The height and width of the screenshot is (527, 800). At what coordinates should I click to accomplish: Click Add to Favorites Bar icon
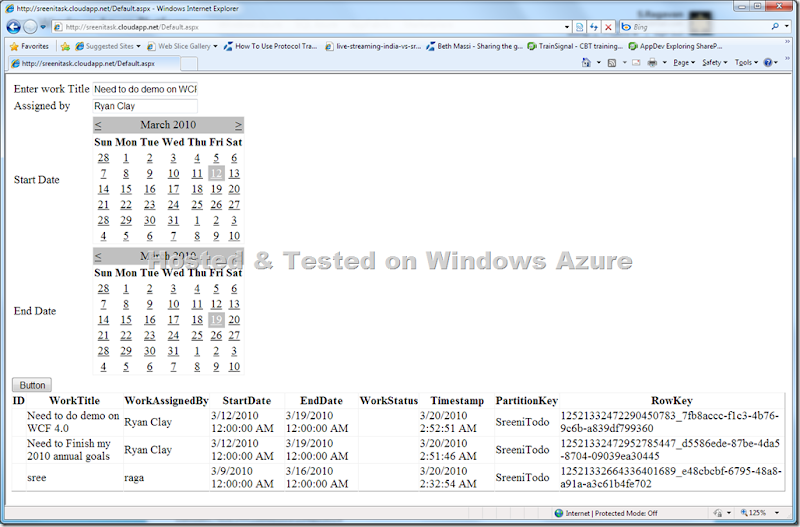[65, 46]
